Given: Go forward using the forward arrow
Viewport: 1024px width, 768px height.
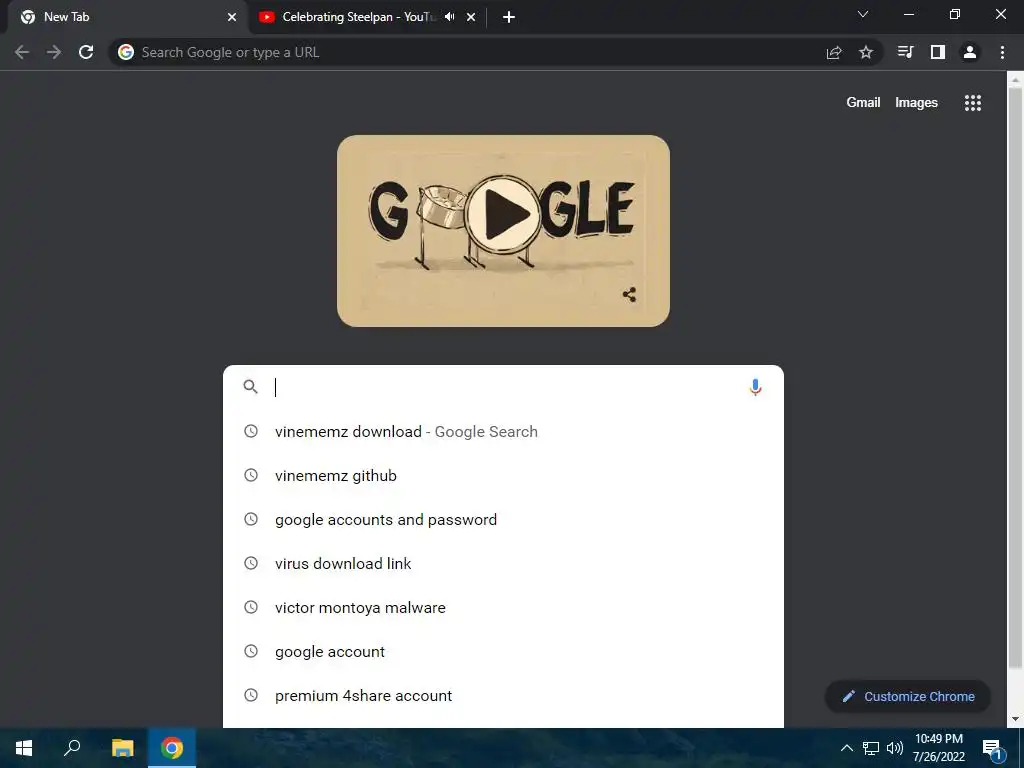Looking at the screenshot, I should tap(54, 52).
